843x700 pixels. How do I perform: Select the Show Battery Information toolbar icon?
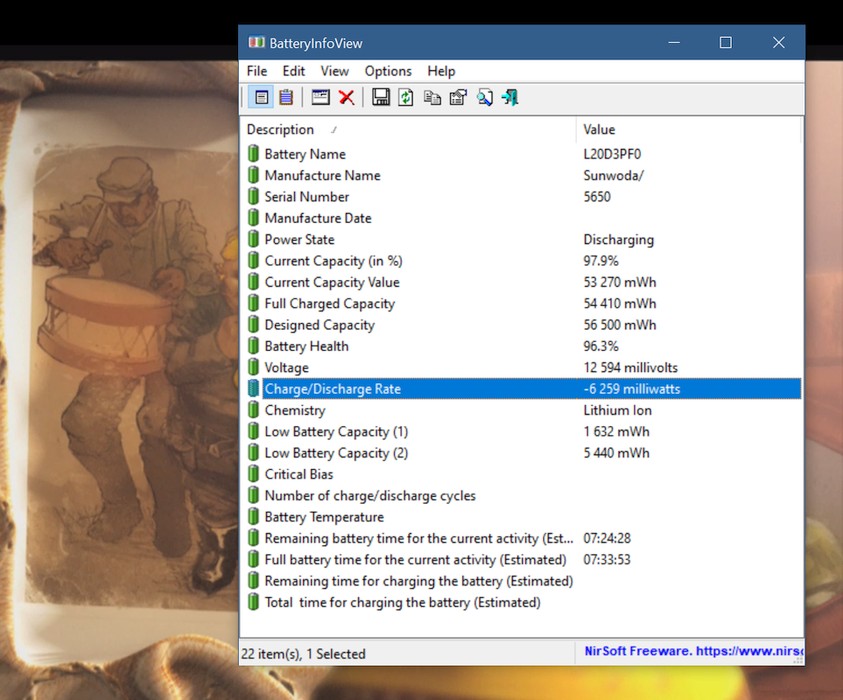(261, 98)
